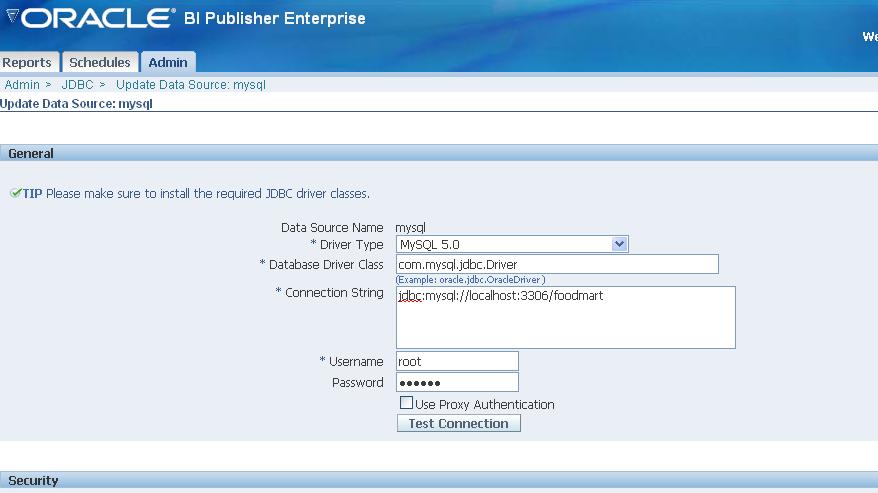Click inside the Connection String text area
The width and height of the screenshot is (878, 493).
tap(566, 318)
